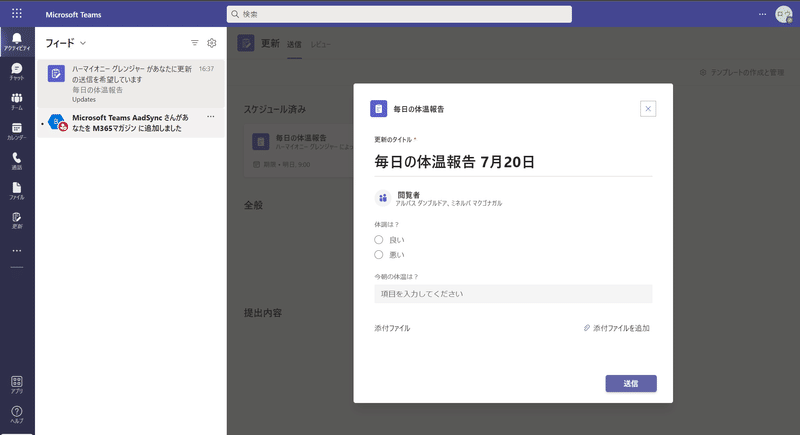Open the app launcher waffle icon
The image size is (800, 435).
(x=17, y=14)
